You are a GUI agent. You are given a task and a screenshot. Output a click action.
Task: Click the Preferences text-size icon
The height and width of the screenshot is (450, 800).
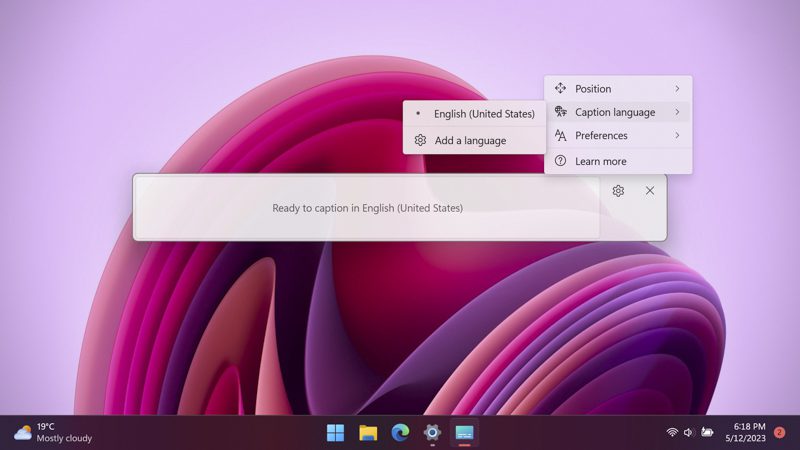click(560, 135)
